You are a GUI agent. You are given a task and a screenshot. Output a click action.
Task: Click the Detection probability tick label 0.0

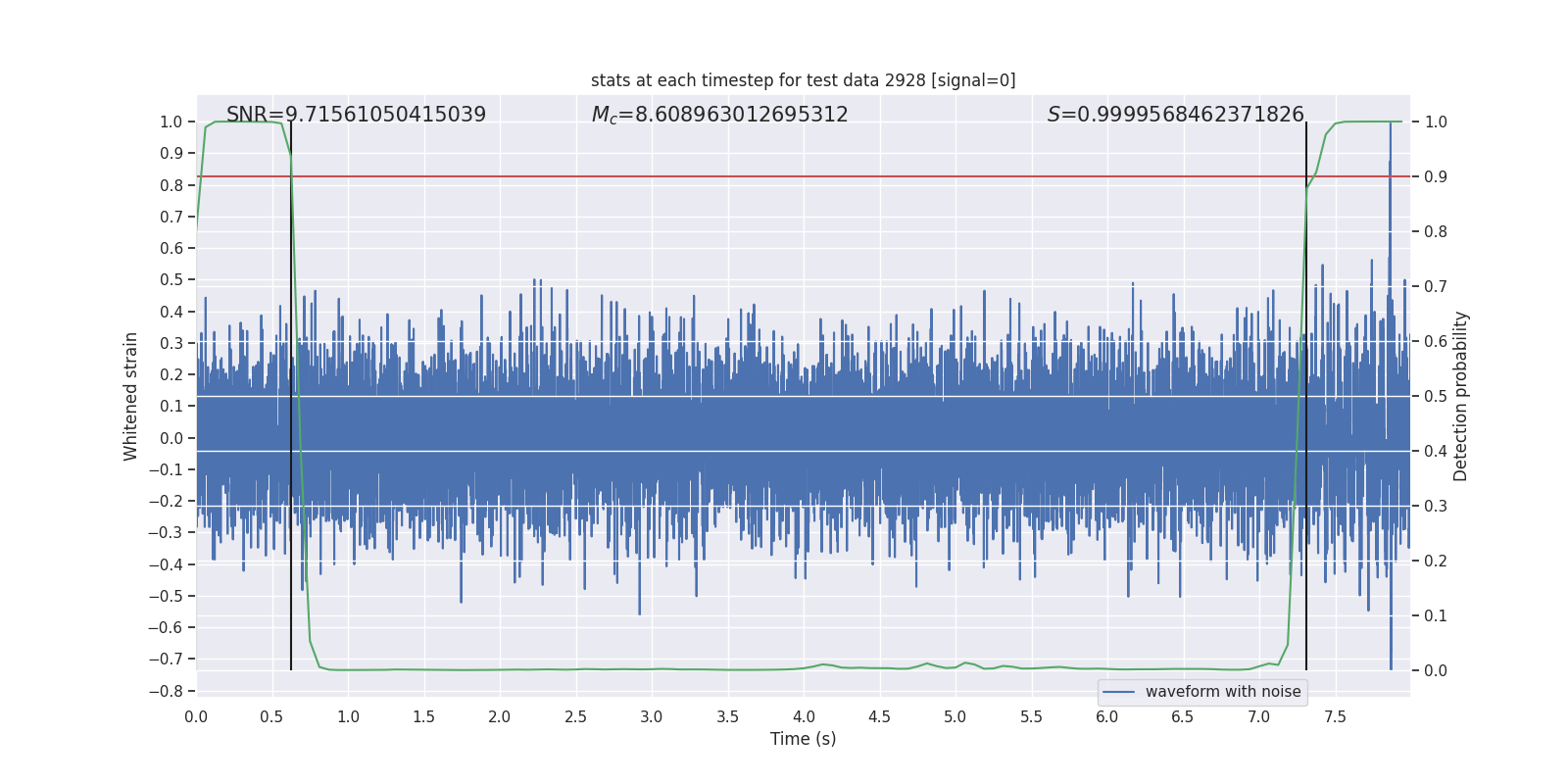1436,671
